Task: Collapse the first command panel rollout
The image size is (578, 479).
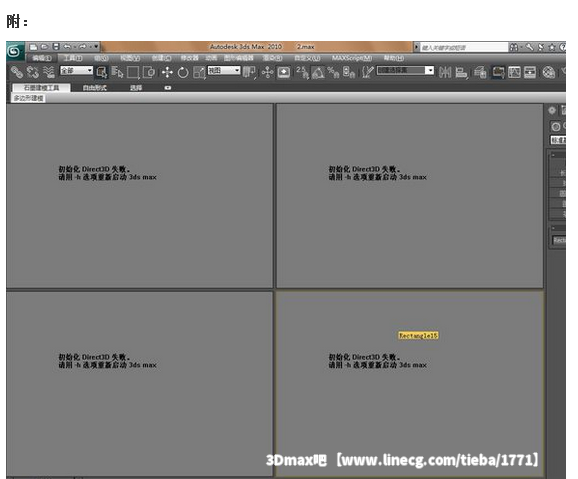Action: click(553, 155)
